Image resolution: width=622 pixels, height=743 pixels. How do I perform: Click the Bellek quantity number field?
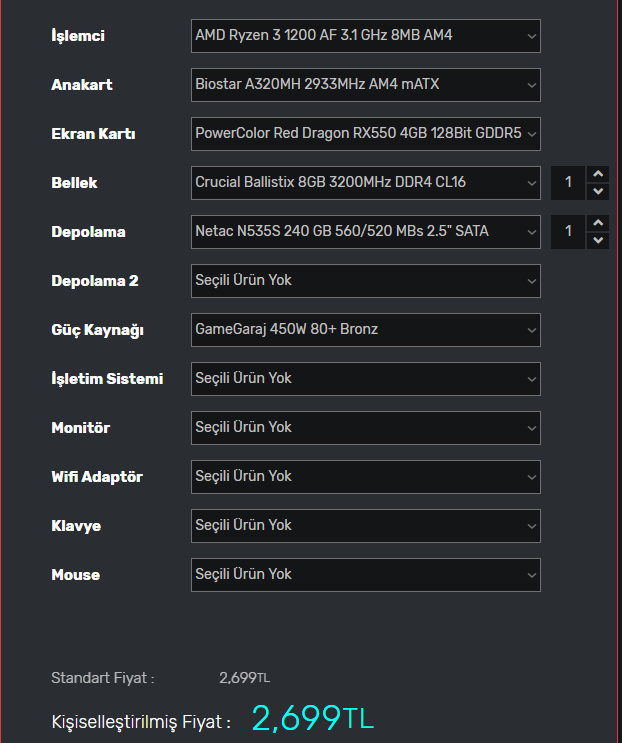pos(569,183)
